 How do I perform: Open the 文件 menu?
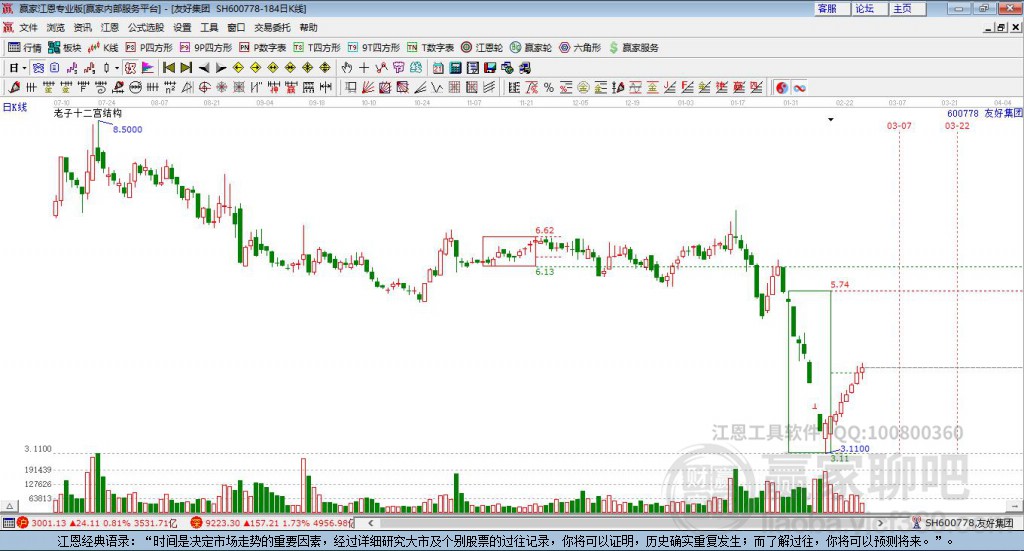pos(28,27)
